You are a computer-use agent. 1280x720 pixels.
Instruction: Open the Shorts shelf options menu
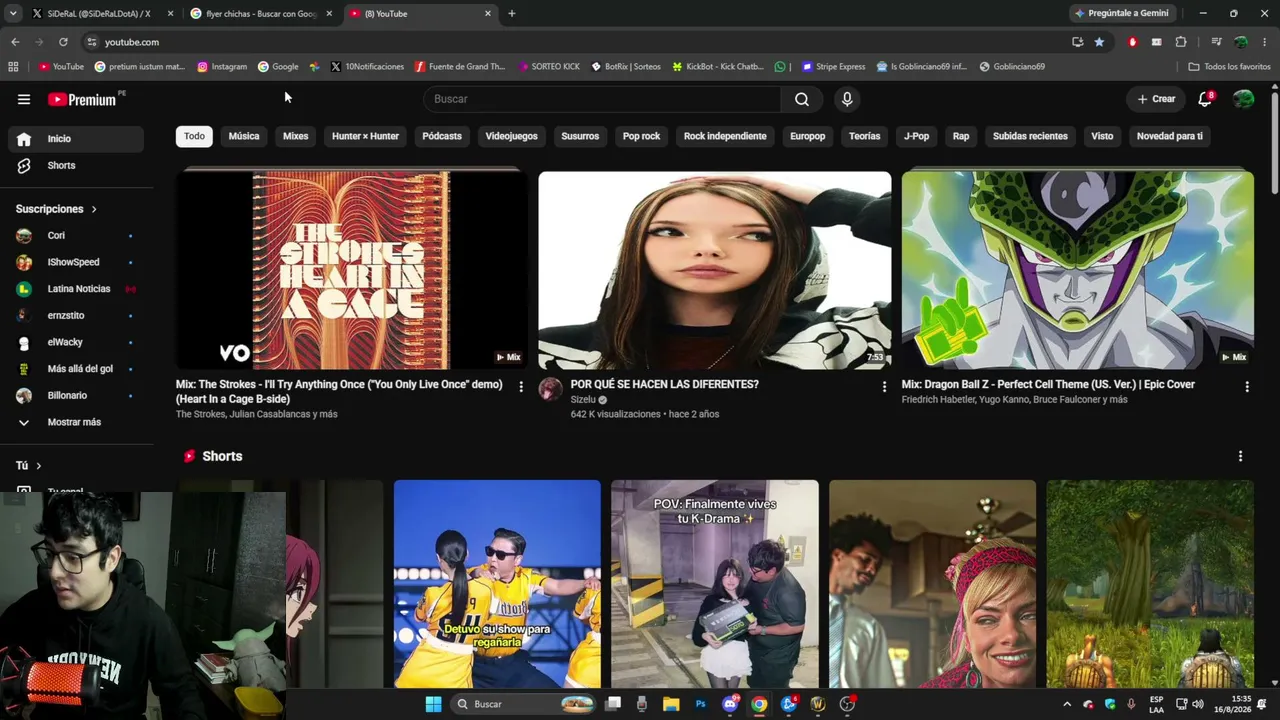[1241, 456]
